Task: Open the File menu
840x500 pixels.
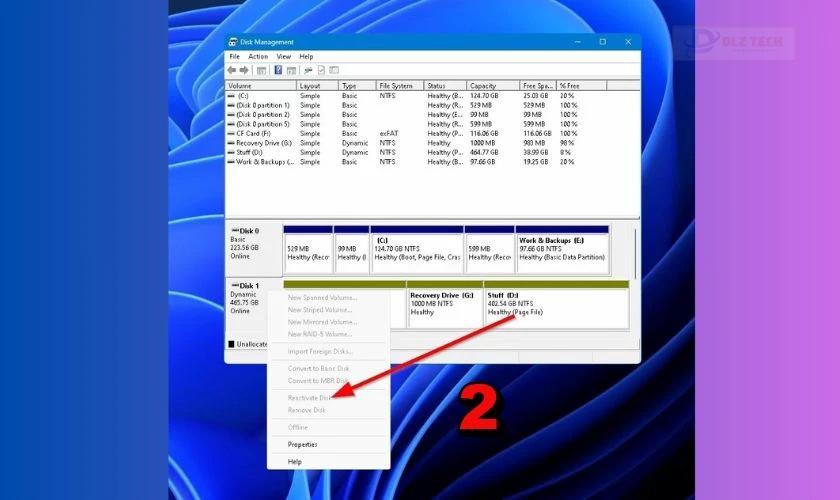Action: (235, 56)
